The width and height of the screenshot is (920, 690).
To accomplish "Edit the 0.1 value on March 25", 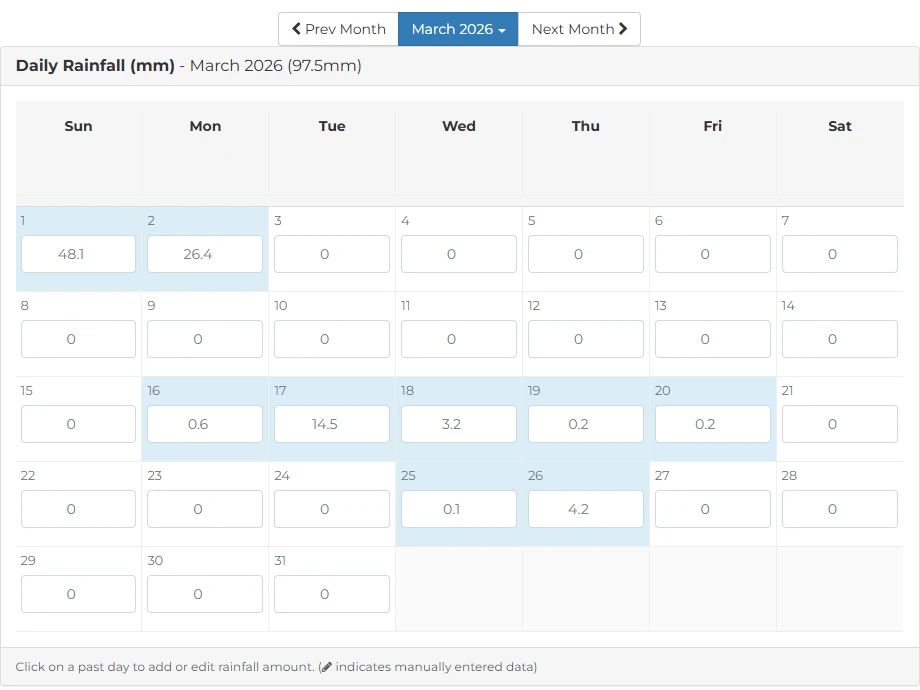I will coord(459,509).
